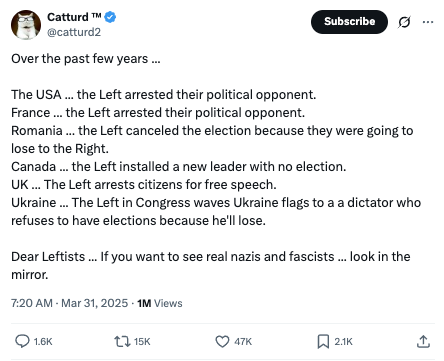
Task: Open the 1M Views analytics link
Action: tap(160, 303)
